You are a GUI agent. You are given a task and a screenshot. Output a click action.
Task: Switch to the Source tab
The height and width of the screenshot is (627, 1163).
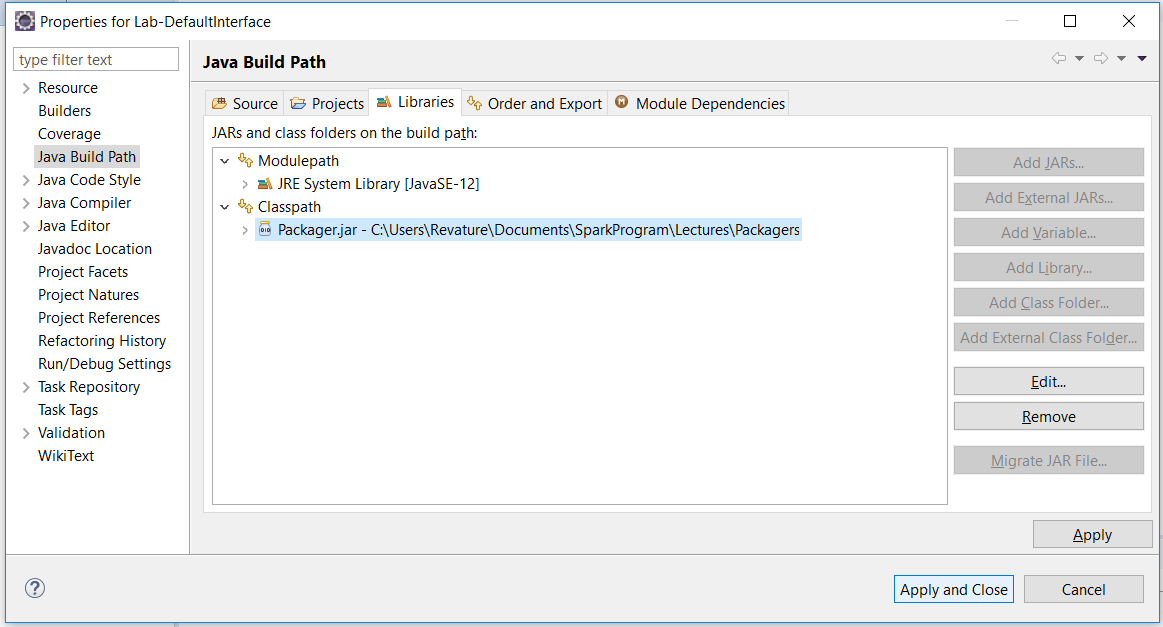click(x=244, y=102)
